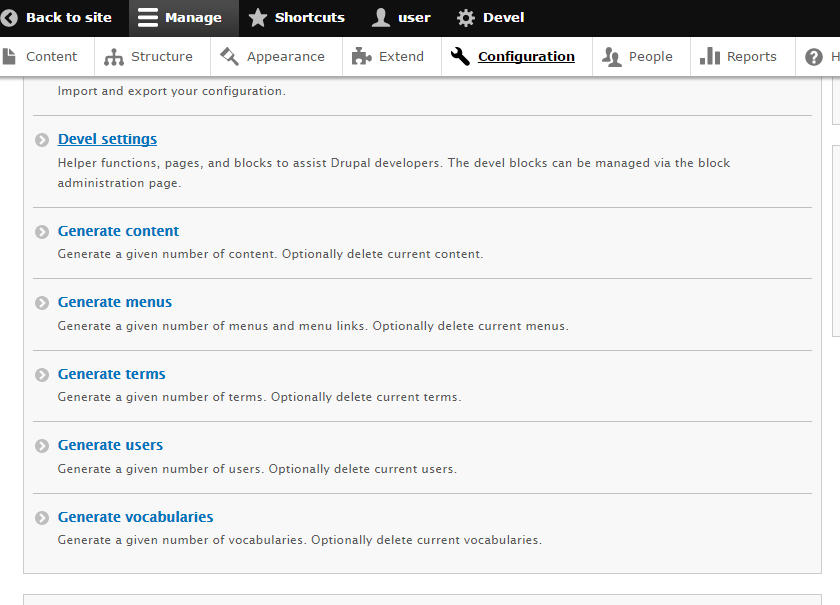Image resolution: width=840 pixels, height=605 pixels.
Task: Go to the People admin tab label
Action: tap(650, 57)
